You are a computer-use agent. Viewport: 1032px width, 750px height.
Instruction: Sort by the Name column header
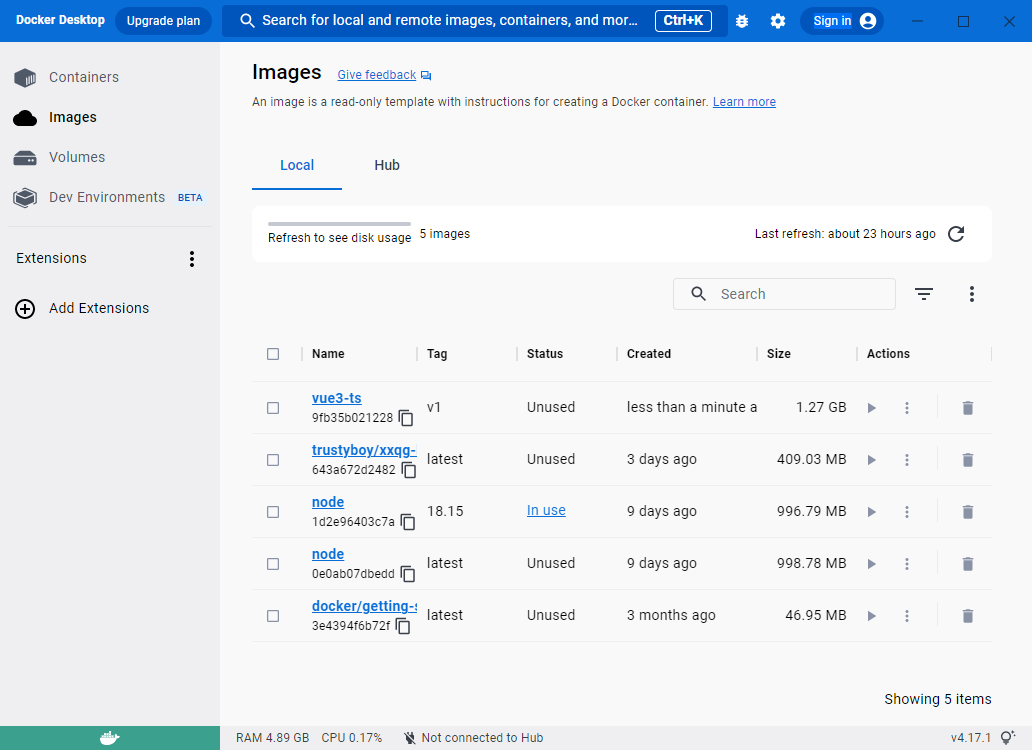[x=328, y=354]
